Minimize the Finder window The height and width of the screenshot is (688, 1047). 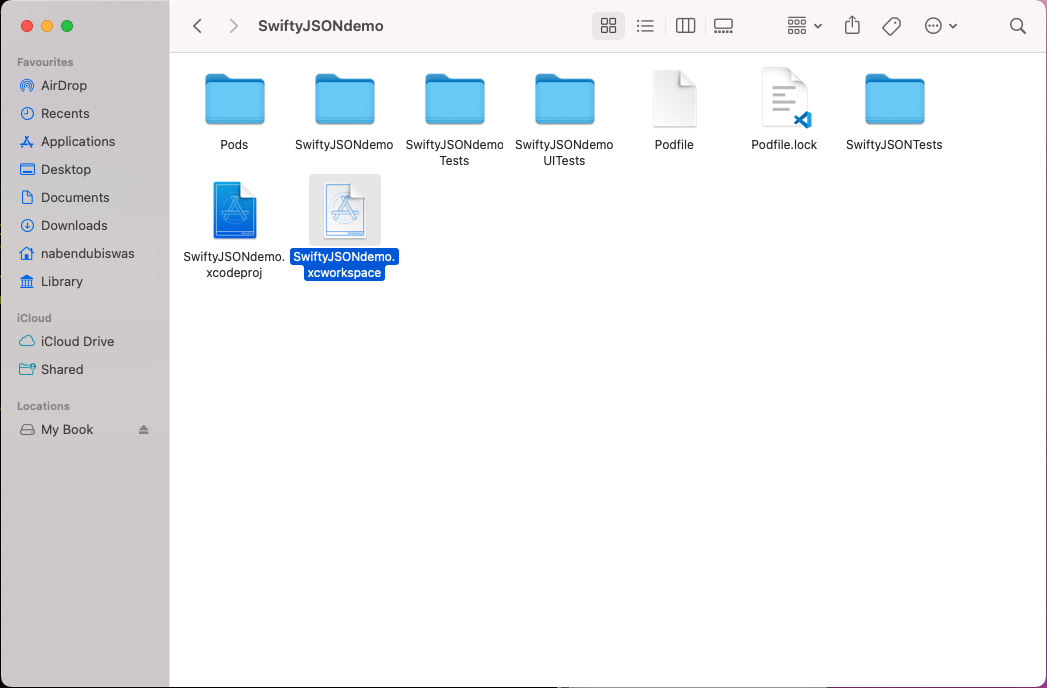tap(47, 26)
